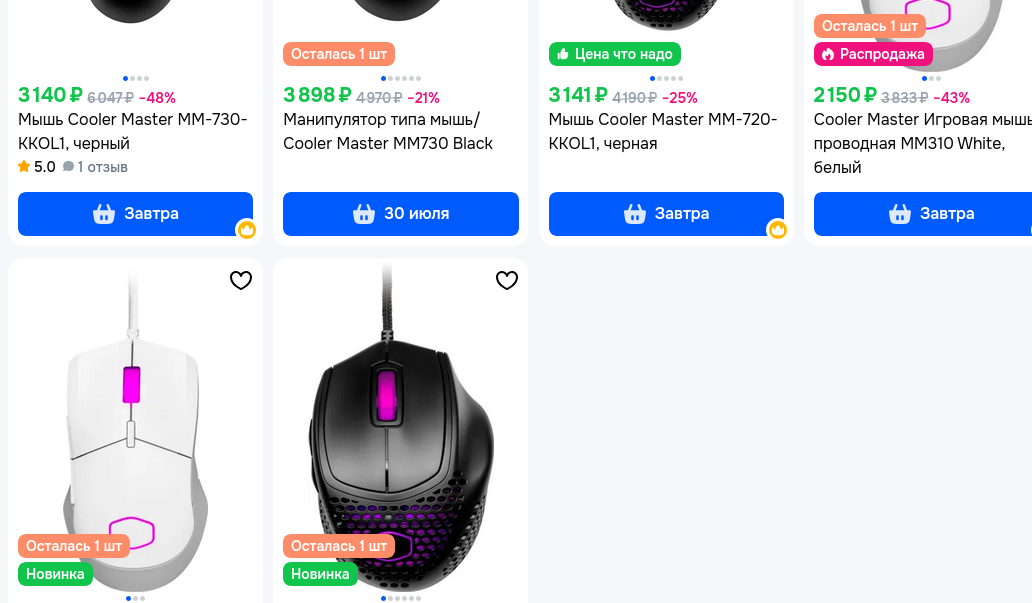Click the basket icon on the MM310 White button
This screenshot has height=603, width=1032.
(900, 214)
